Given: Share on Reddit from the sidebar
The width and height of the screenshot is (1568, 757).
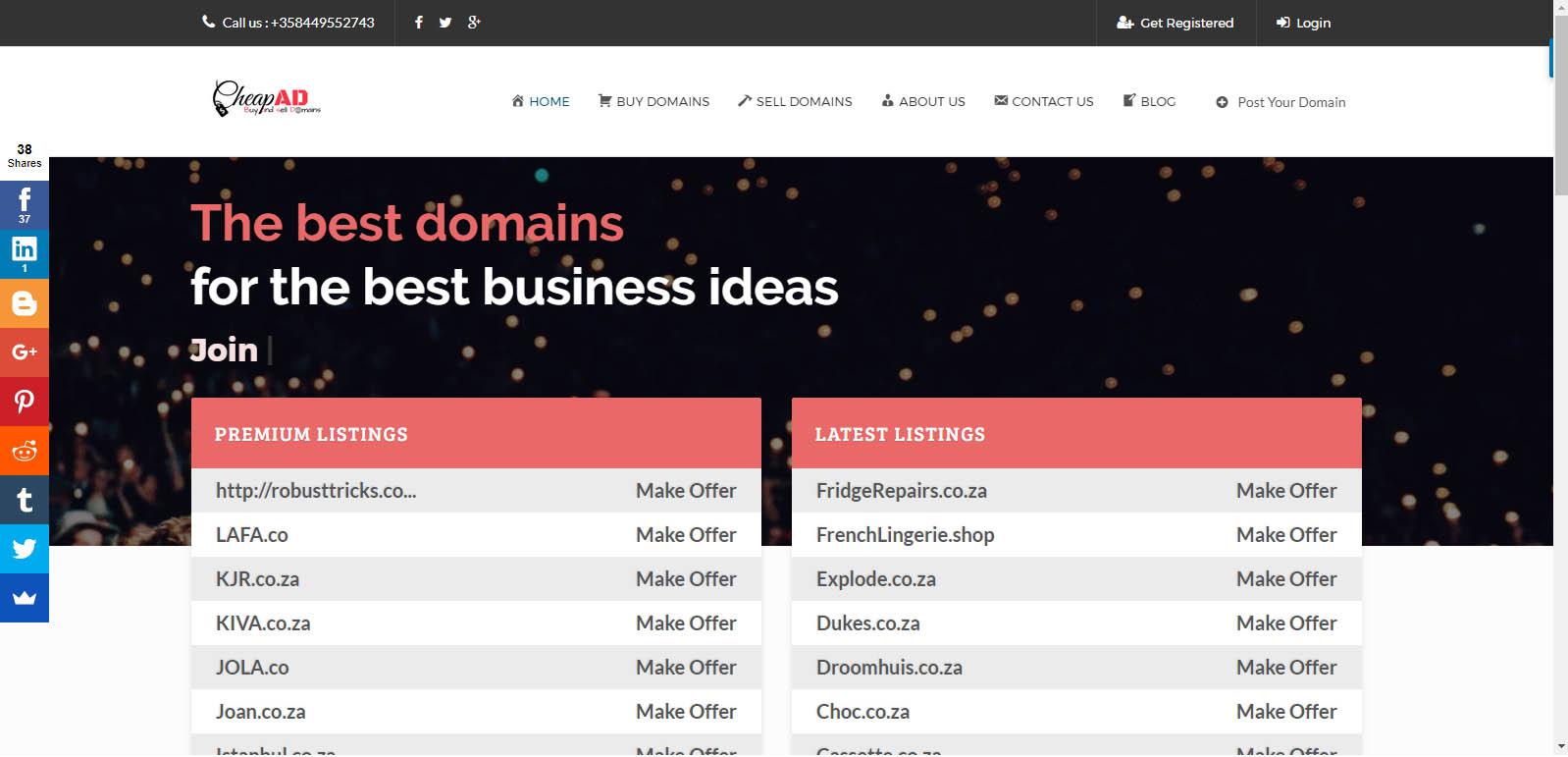Looking at the screenshot, I should [25, 451].
